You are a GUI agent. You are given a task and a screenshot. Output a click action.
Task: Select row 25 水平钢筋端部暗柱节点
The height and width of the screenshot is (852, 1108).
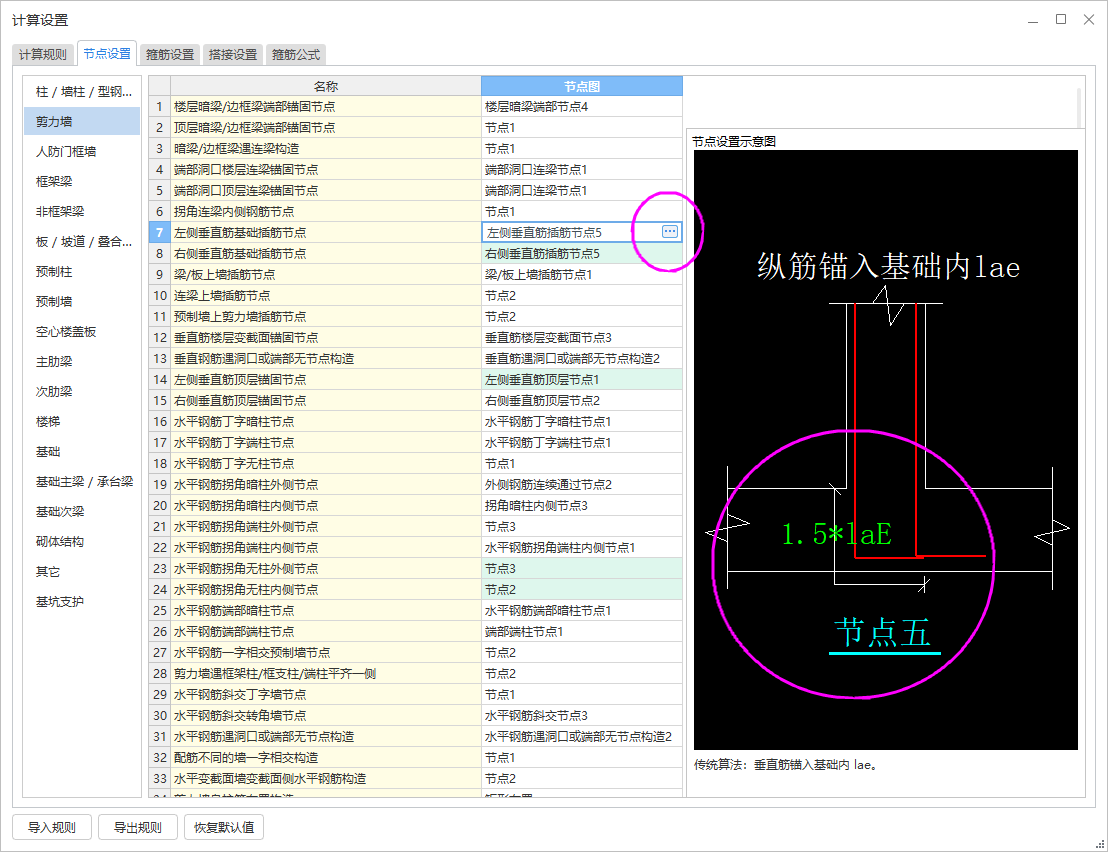[x=326, y=610]
